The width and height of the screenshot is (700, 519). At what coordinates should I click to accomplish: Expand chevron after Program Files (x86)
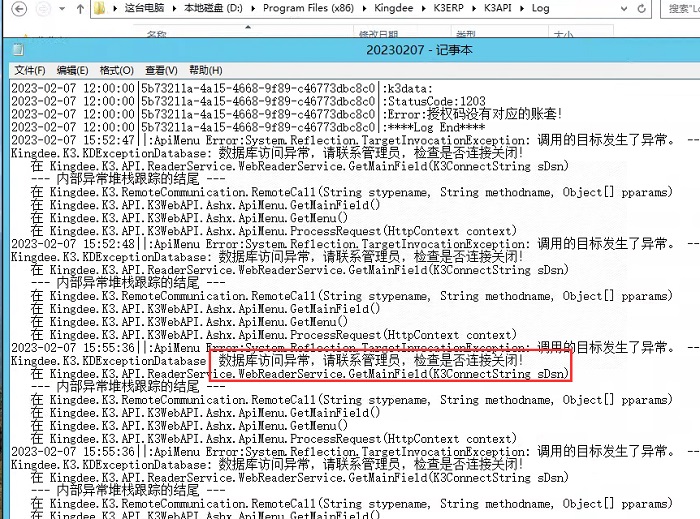tap(364, 8)
